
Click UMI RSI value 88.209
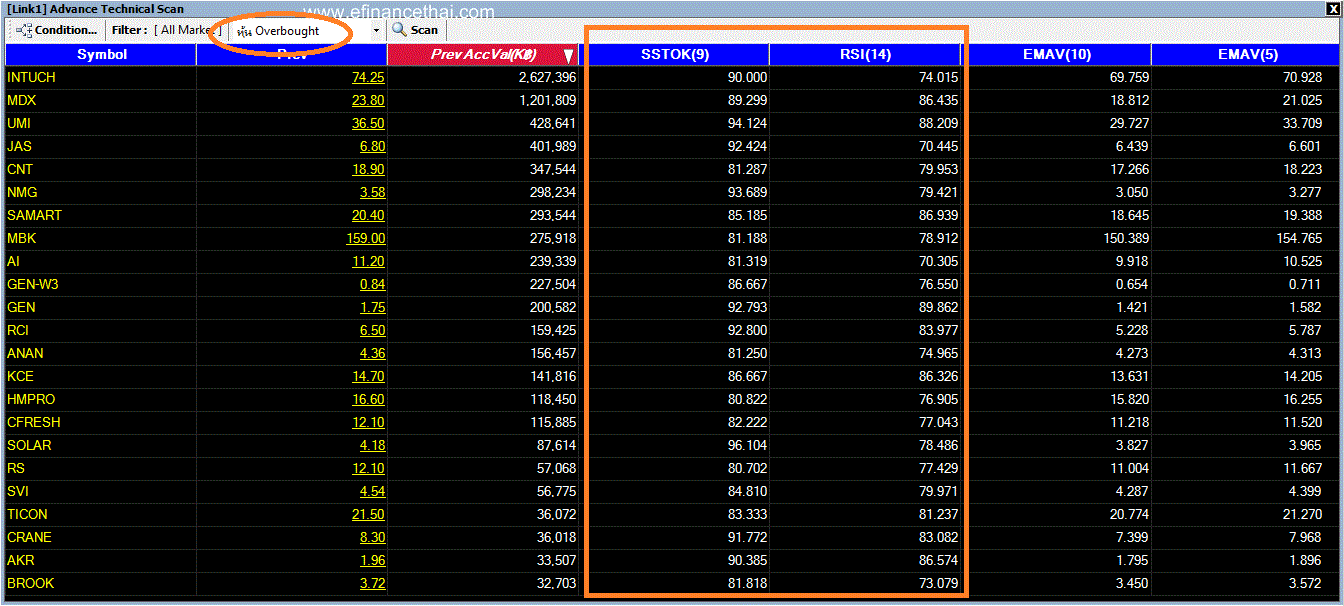938,123
